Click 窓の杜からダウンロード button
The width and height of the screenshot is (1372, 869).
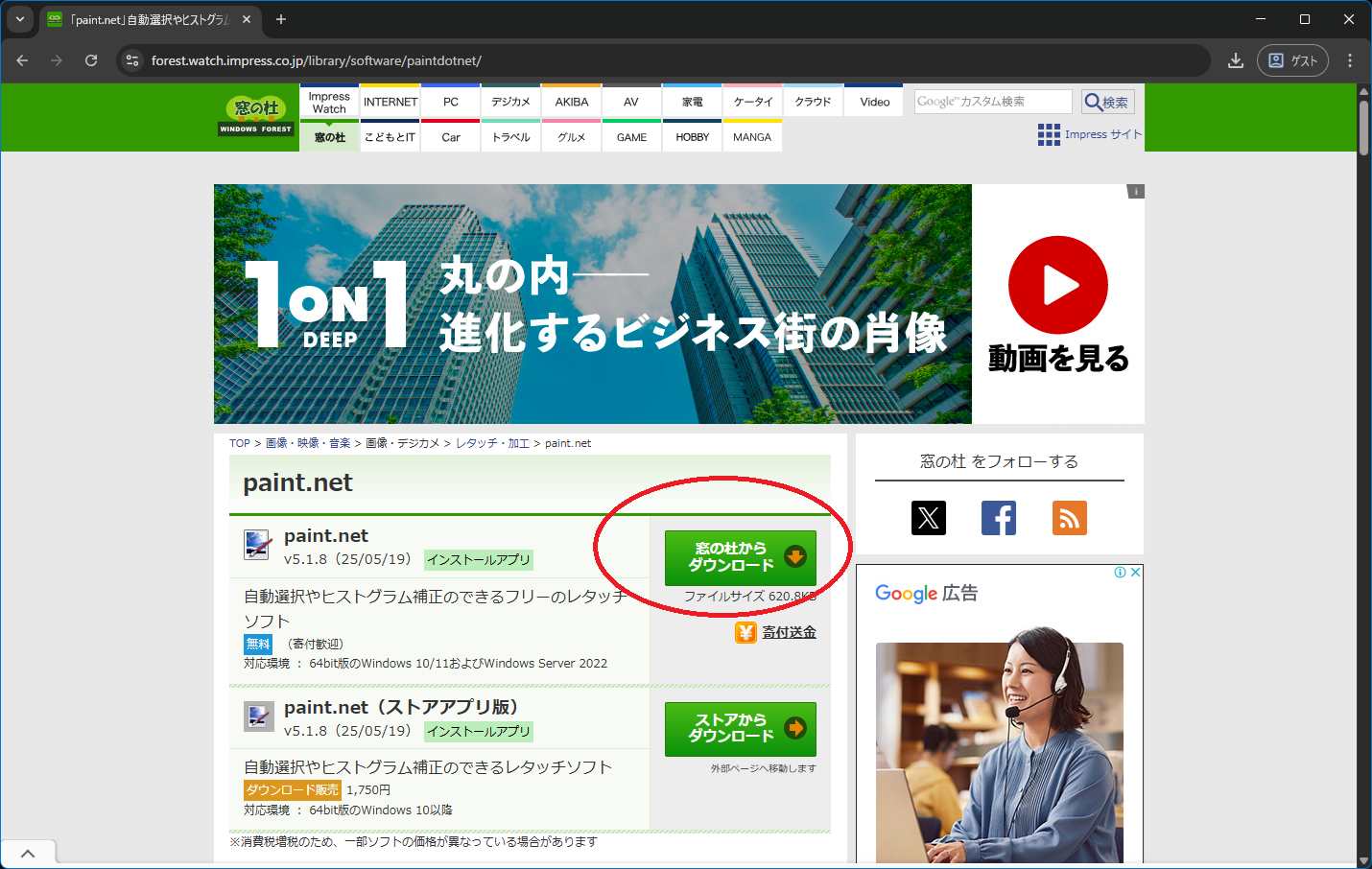tap(741, 557)
